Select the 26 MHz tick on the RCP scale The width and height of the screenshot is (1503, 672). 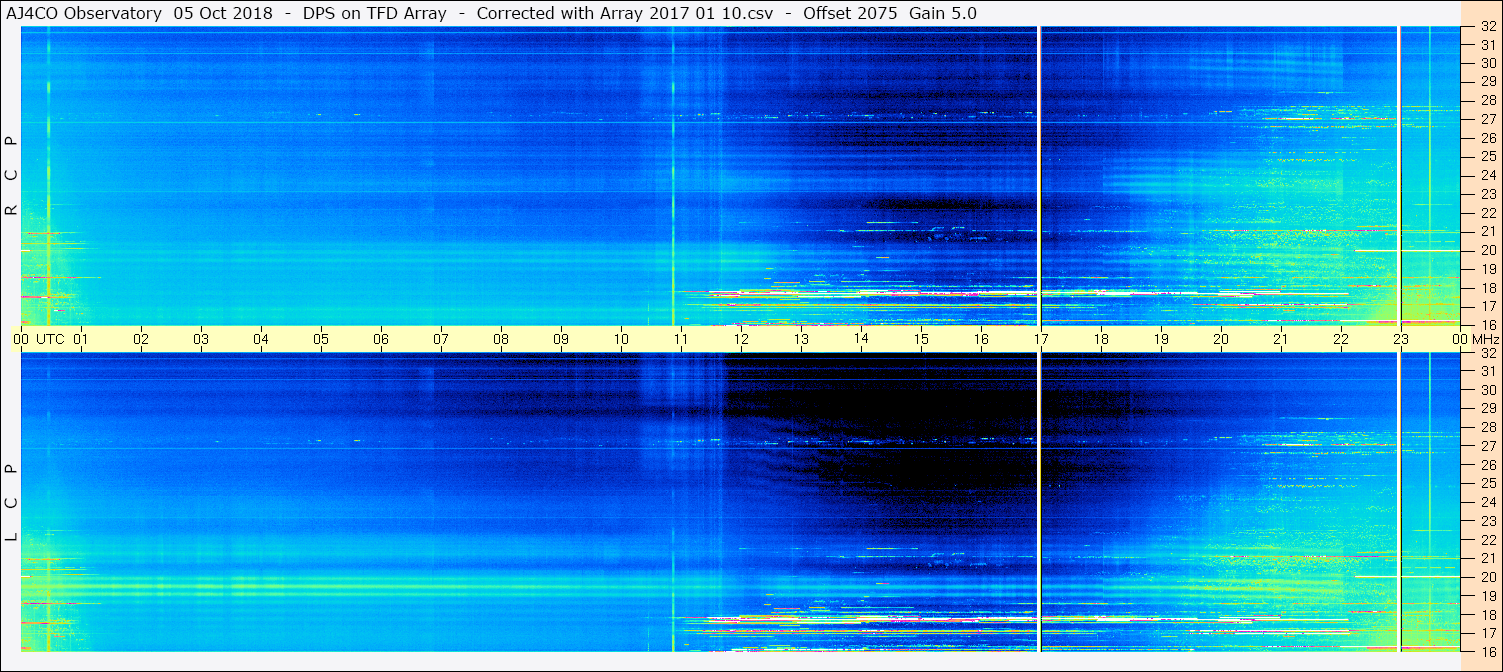click(1488, 137)
